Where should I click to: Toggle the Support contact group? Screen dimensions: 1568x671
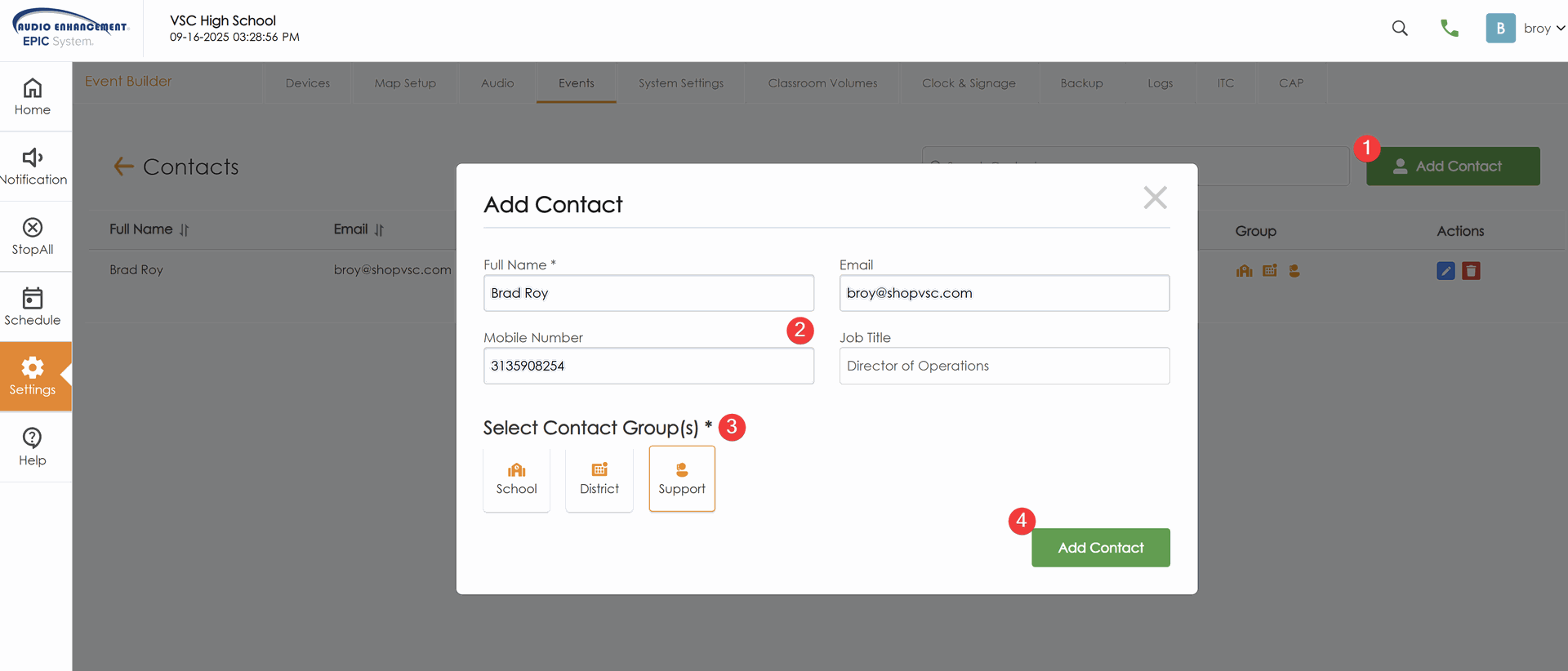[682, 479]
